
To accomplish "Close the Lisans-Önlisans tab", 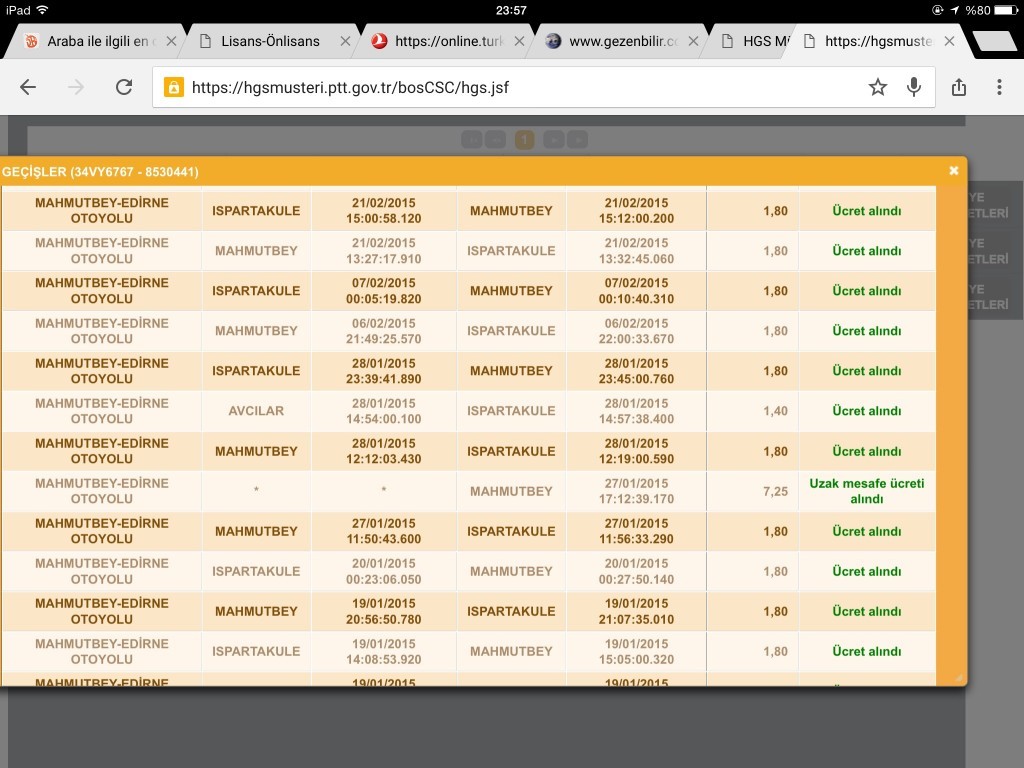I will 346,41.
